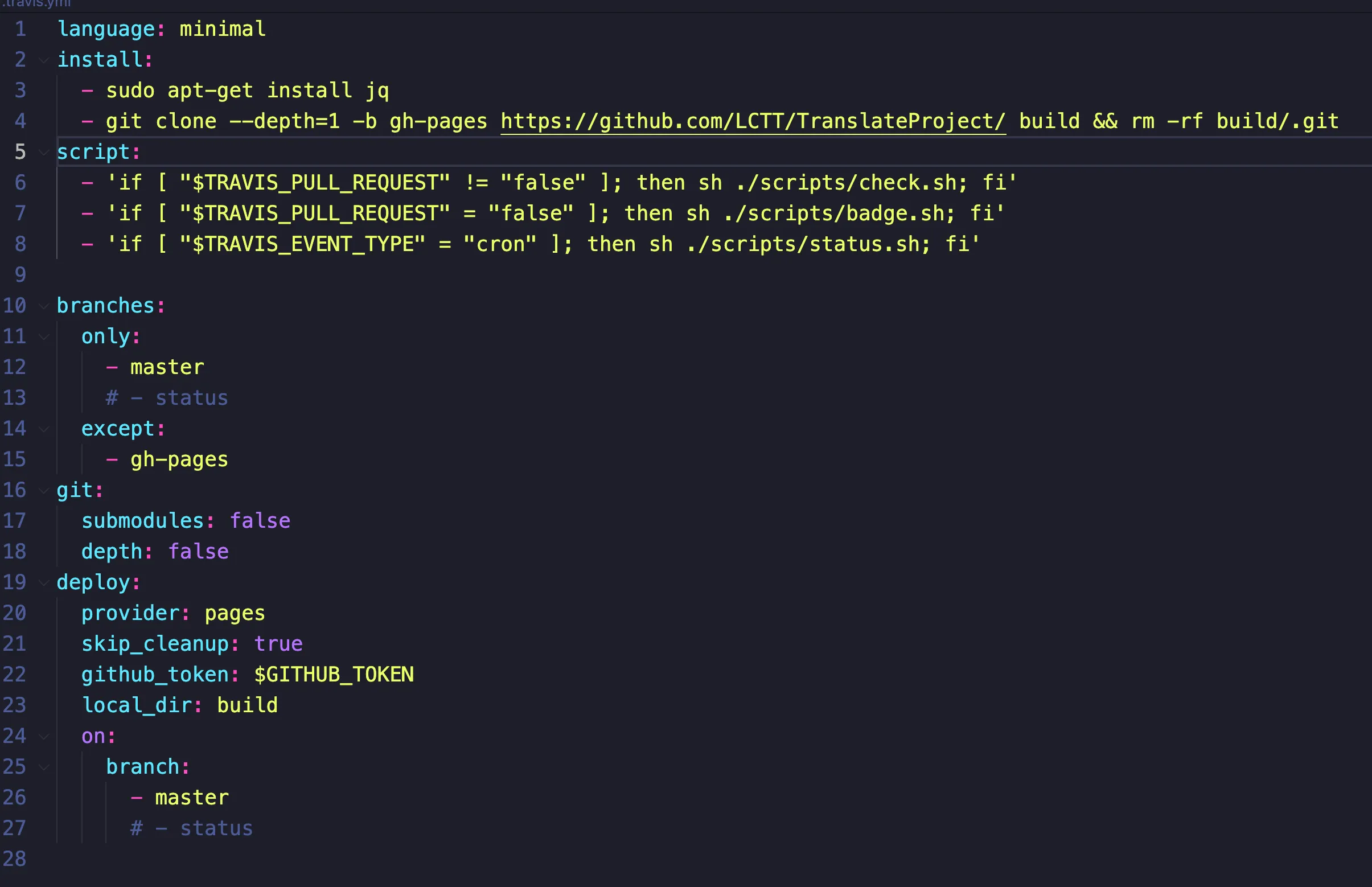Click the .travis.yml file breadcrumb
This screenshot has height=887, width=1372.
[x=36, y=4]
